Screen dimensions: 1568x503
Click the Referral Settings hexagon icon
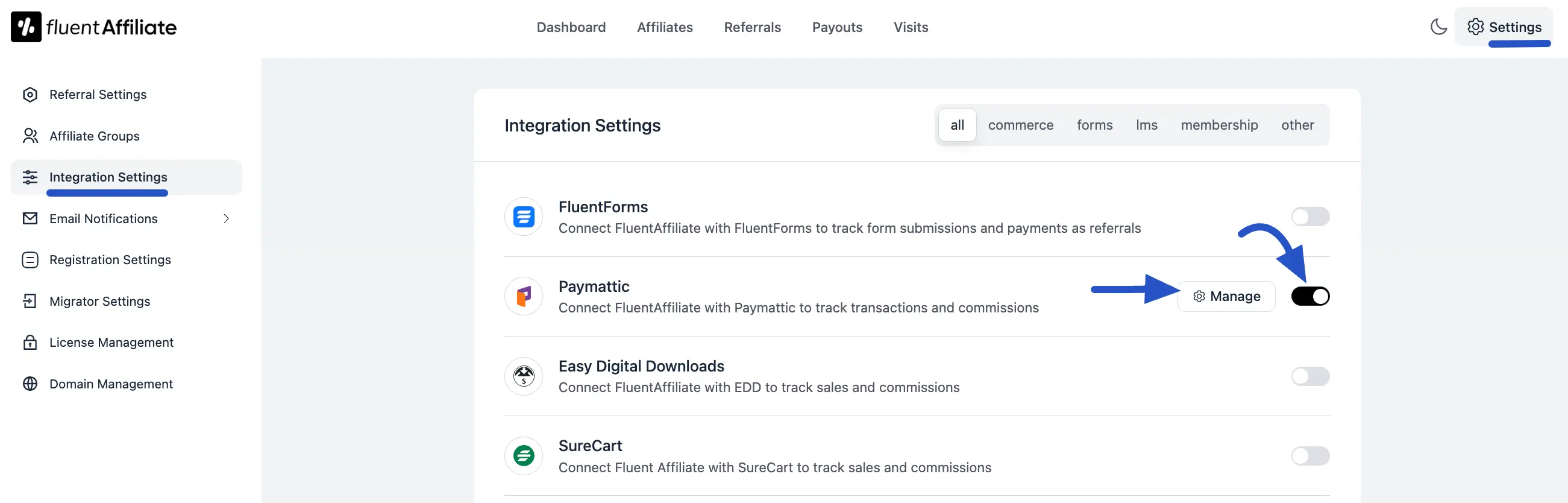[30, 95]
